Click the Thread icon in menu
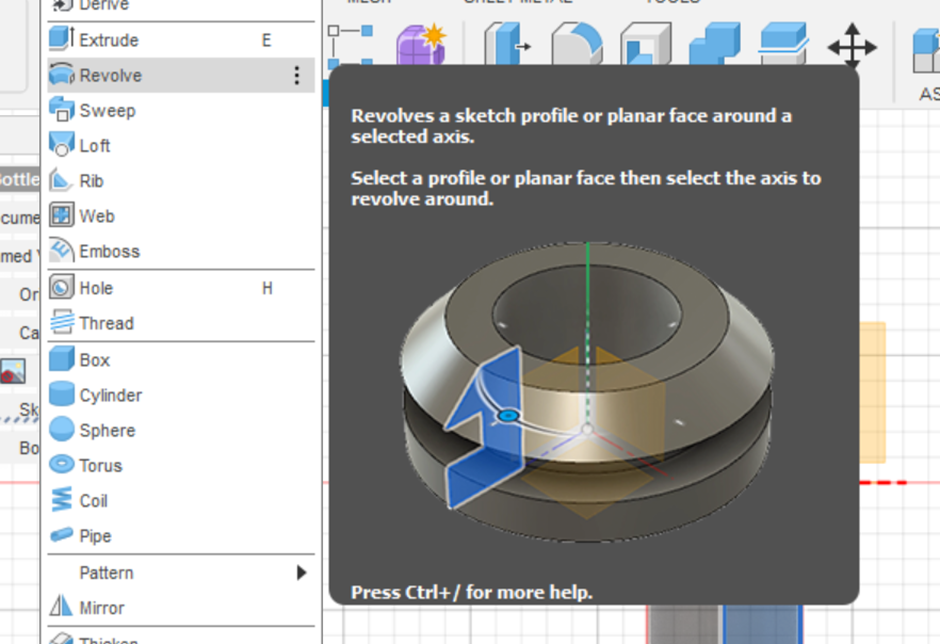The height and width of the screenshot is (644, 940). 62,322
